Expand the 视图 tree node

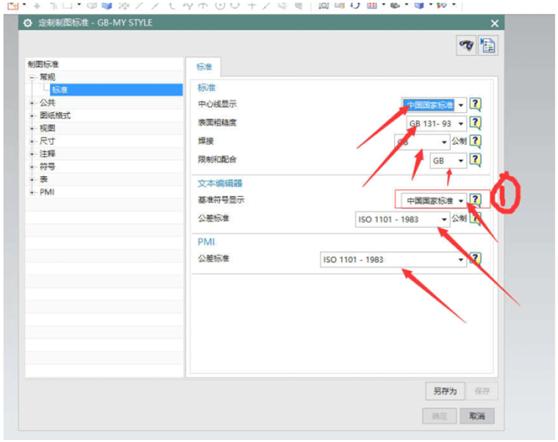tap(32, 128)
